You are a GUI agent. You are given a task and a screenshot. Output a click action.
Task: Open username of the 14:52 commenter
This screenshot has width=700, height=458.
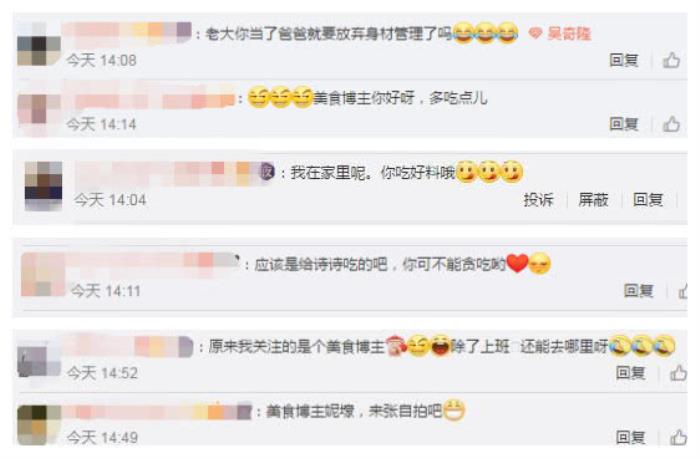tap(129, 347)
